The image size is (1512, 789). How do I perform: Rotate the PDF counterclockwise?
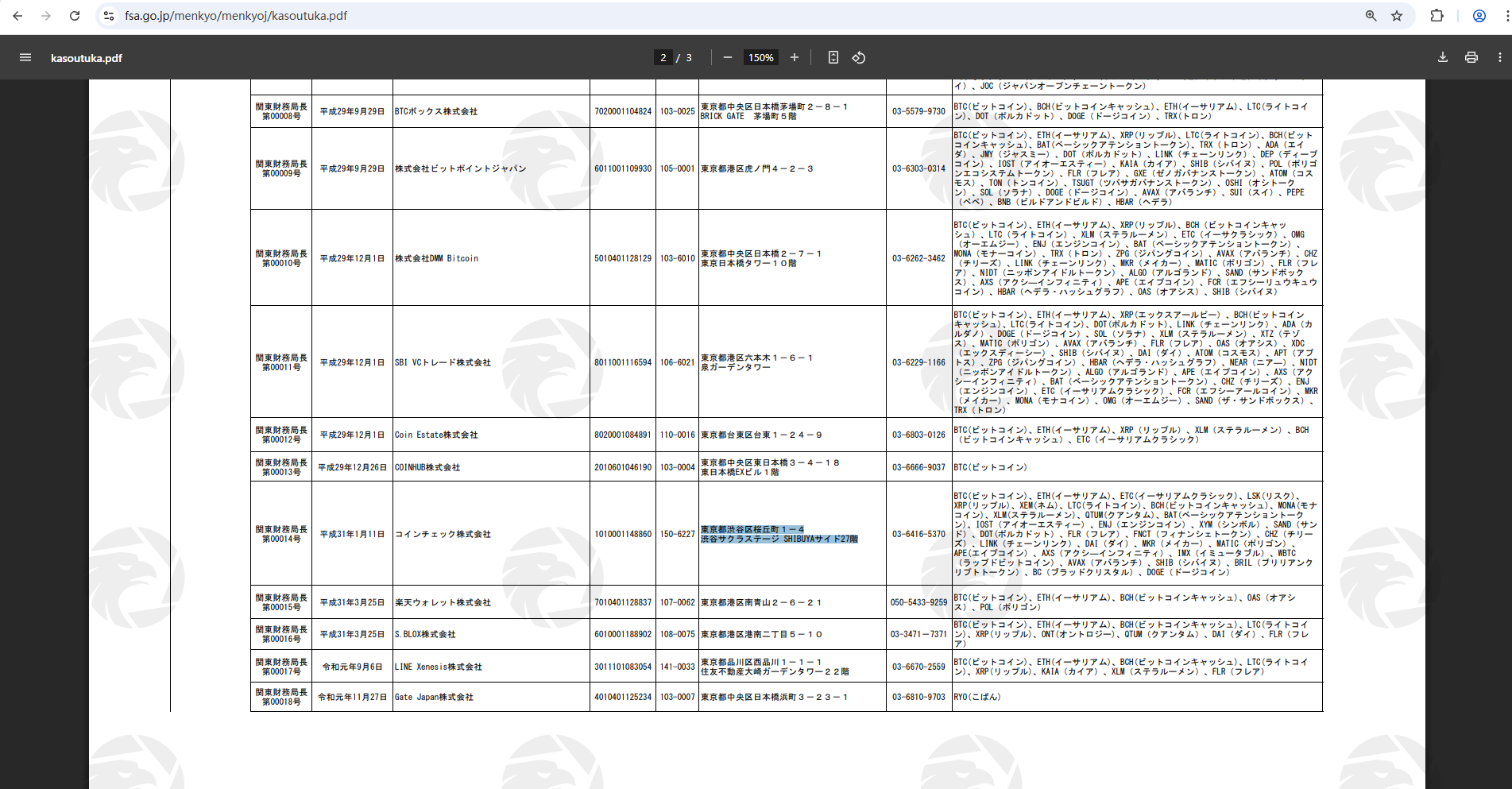(859, 57)
